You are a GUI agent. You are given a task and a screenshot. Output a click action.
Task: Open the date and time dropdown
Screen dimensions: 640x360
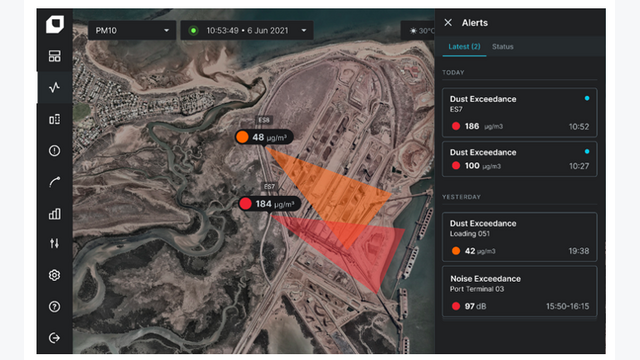pyautogui.click(x=247, y=30)
